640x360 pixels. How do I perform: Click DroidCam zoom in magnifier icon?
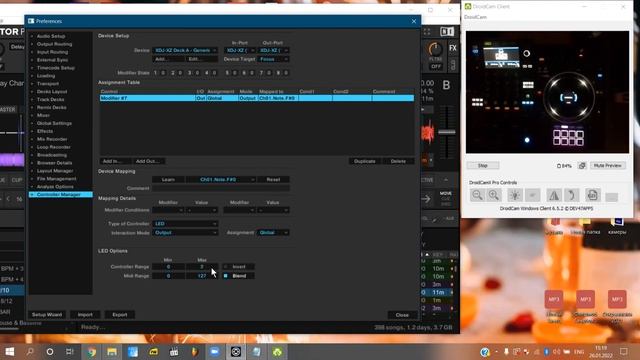[x=494, y=195]
